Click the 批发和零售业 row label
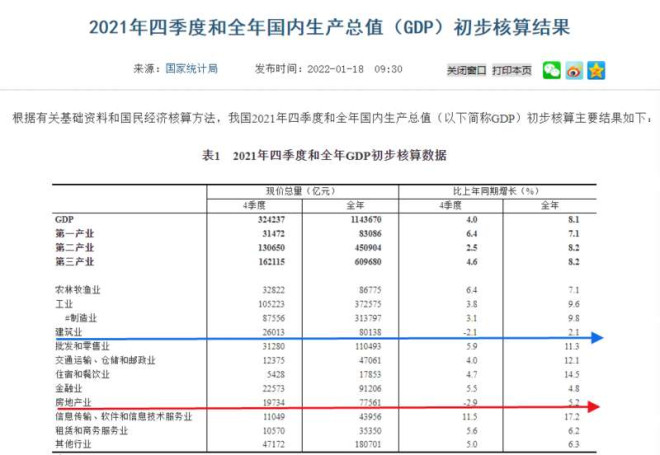The height and width of the screenshot is (455, 660). pyautogui.click(x=82, y=346)
